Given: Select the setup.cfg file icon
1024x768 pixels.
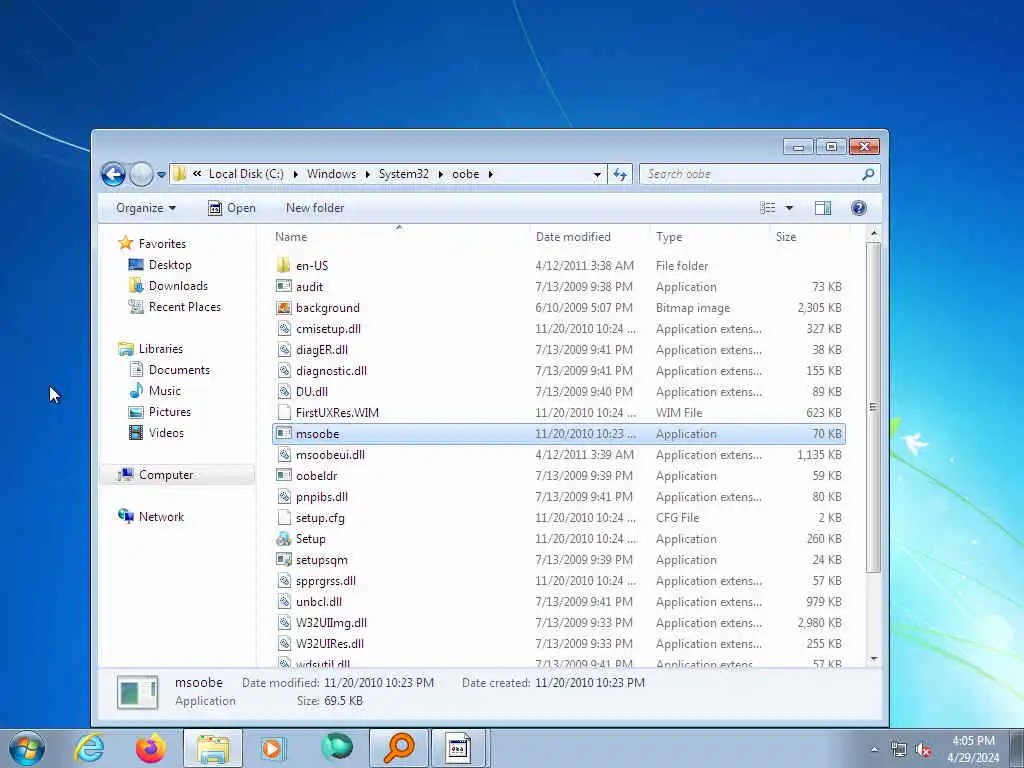Looking at the screenshot, I should coord(283,517).
